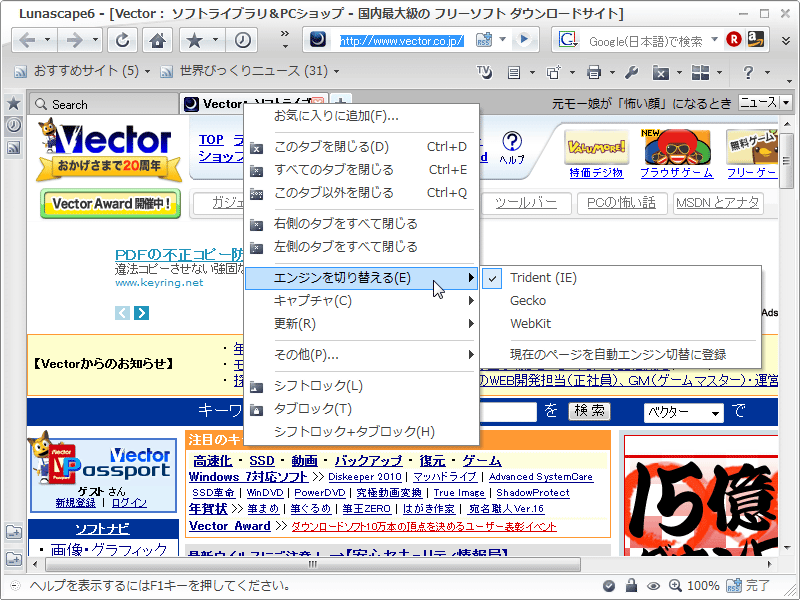This screenshot has height=600, width=800.
Task: Open the history clock sidebar icon
Action: pyautogui.click(x=14, y=125)
